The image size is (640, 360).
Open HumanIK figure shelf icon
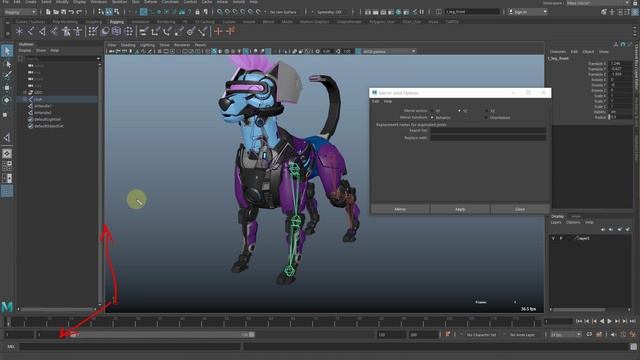(78, 31)
